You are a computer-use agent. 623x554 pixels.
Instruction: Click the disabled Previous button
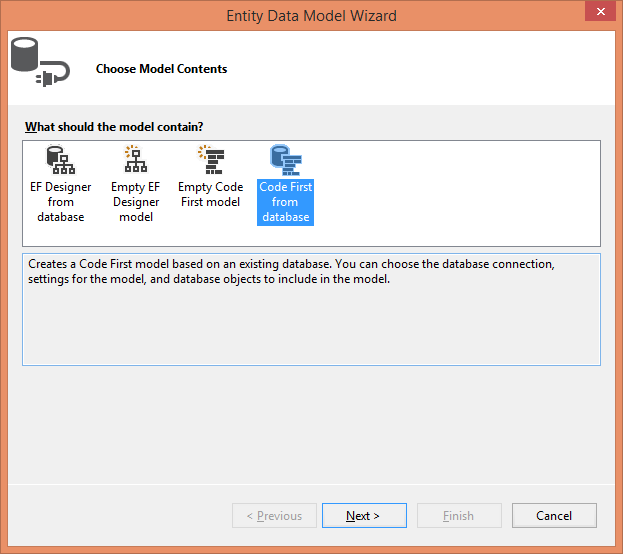(274, 515)
